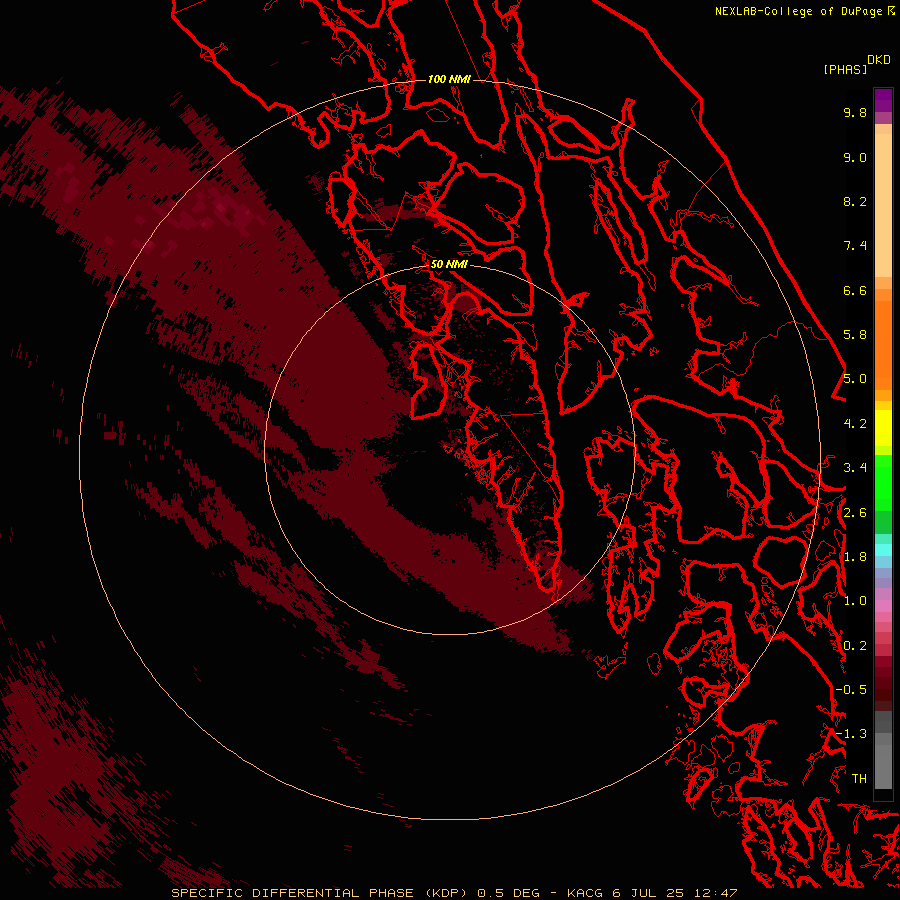
Task: Click the 7.4 value on the color scale
Action: point(855,246)
